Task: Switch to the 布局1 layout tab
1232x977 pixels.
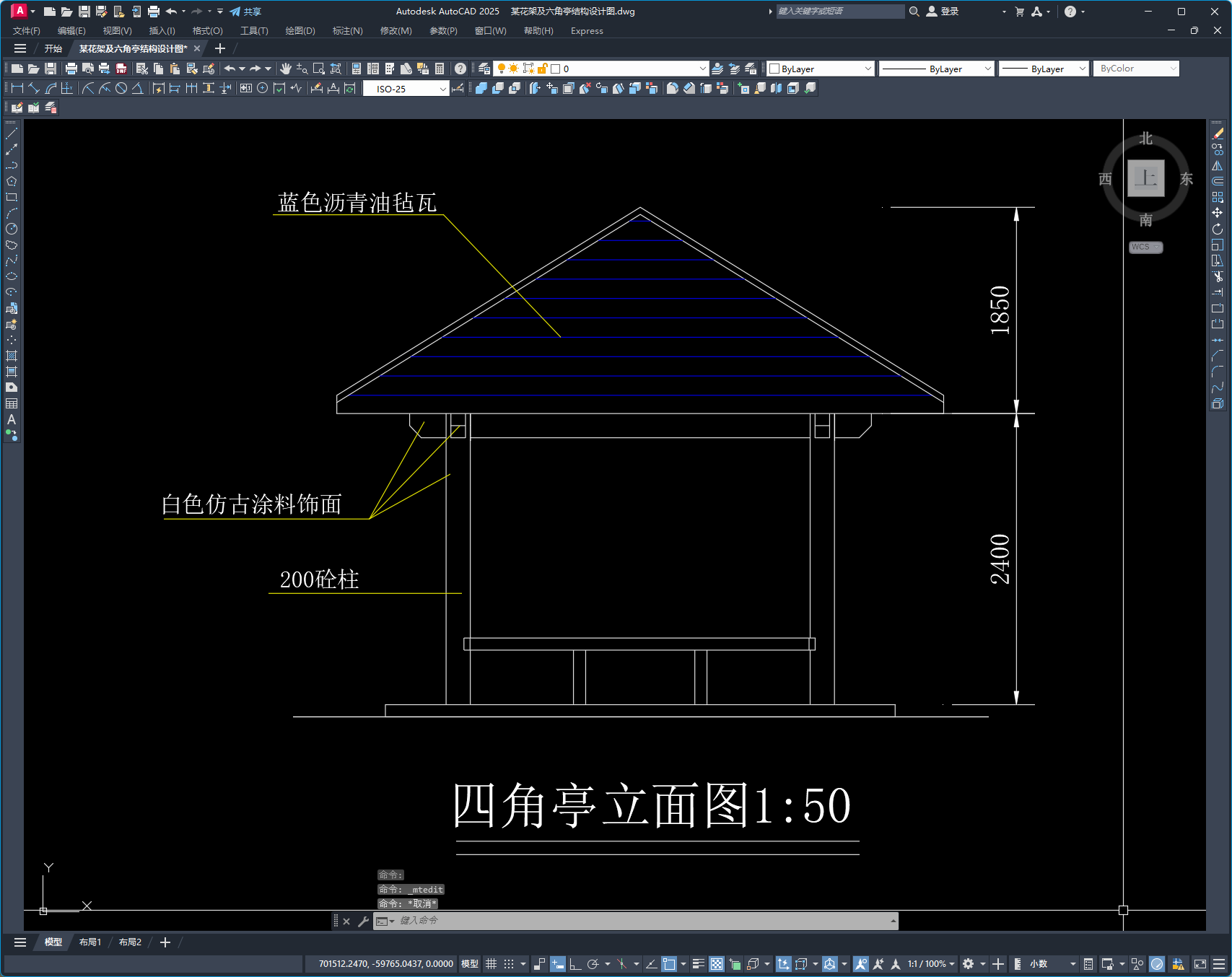Action: click(x=90, y=942)
